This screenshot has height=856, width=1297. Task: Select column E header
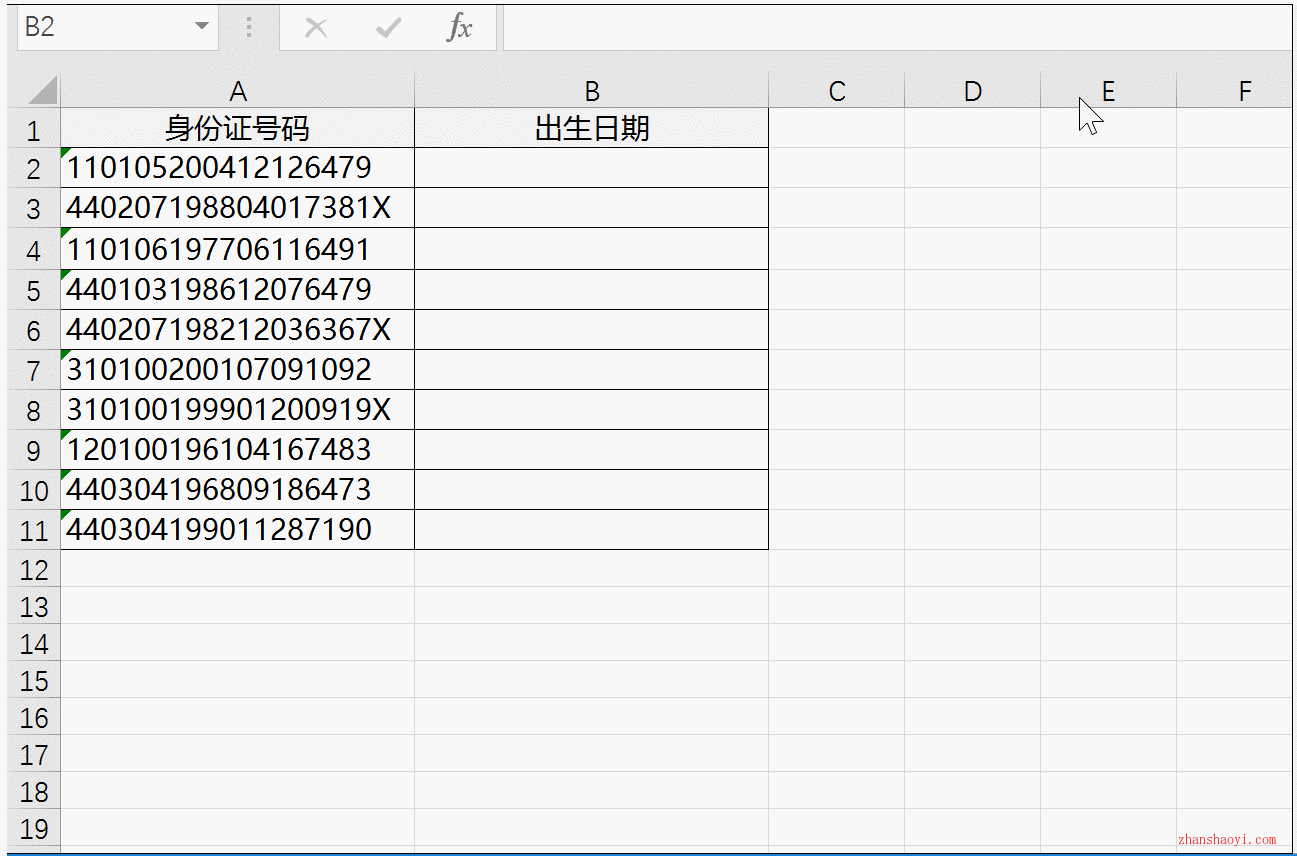(1108, 92)
